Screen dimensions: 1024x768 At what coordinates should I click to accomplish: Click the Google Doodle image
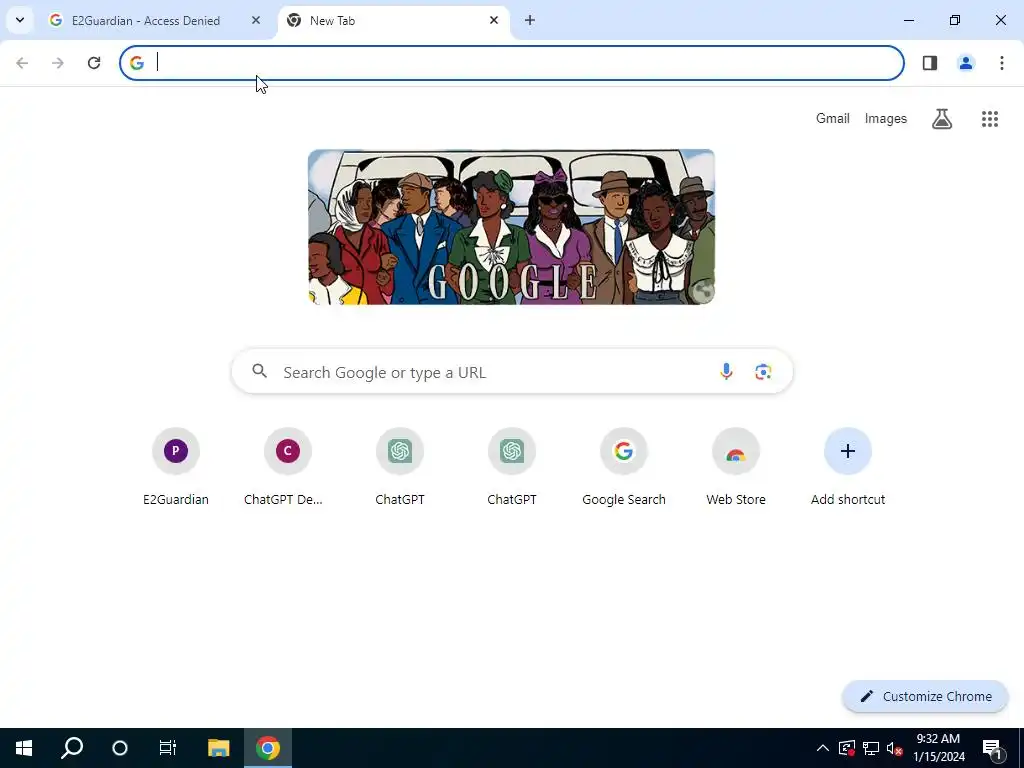(511, 227)
